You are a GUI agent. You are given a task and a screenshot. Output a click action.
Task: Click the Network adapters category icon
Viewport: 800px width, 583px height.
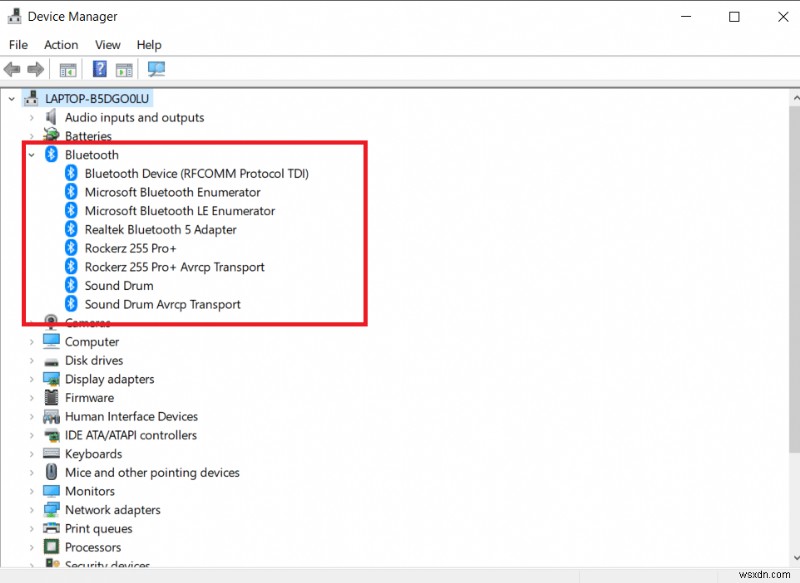pos(51,509)
